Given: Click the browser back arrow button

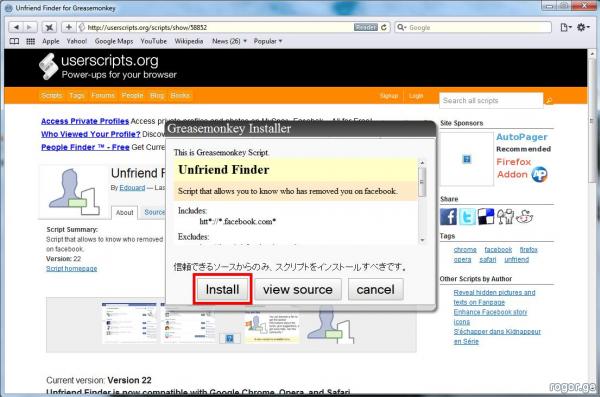Looking at the screenshot, I should click(16, 27).
